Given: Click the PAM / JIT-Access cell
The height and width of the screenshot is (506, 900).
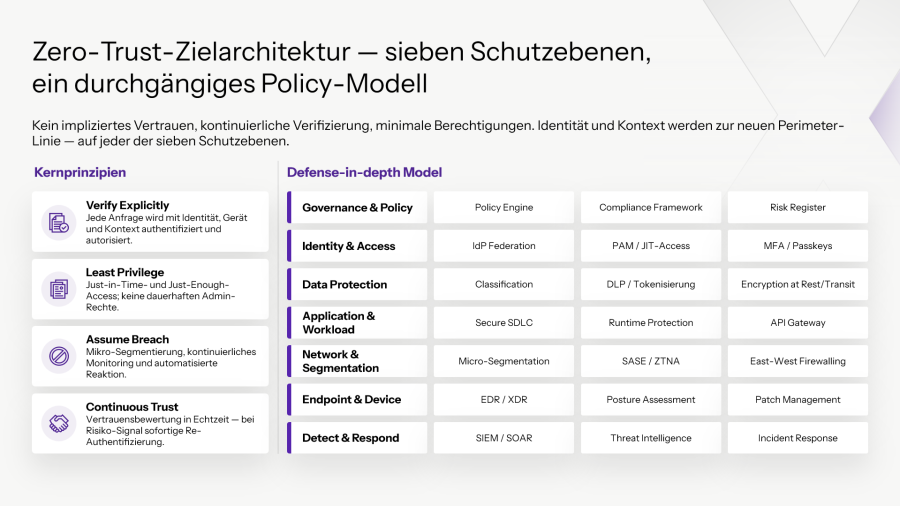Looking at the screenshot, I should (x=651, y=246).
